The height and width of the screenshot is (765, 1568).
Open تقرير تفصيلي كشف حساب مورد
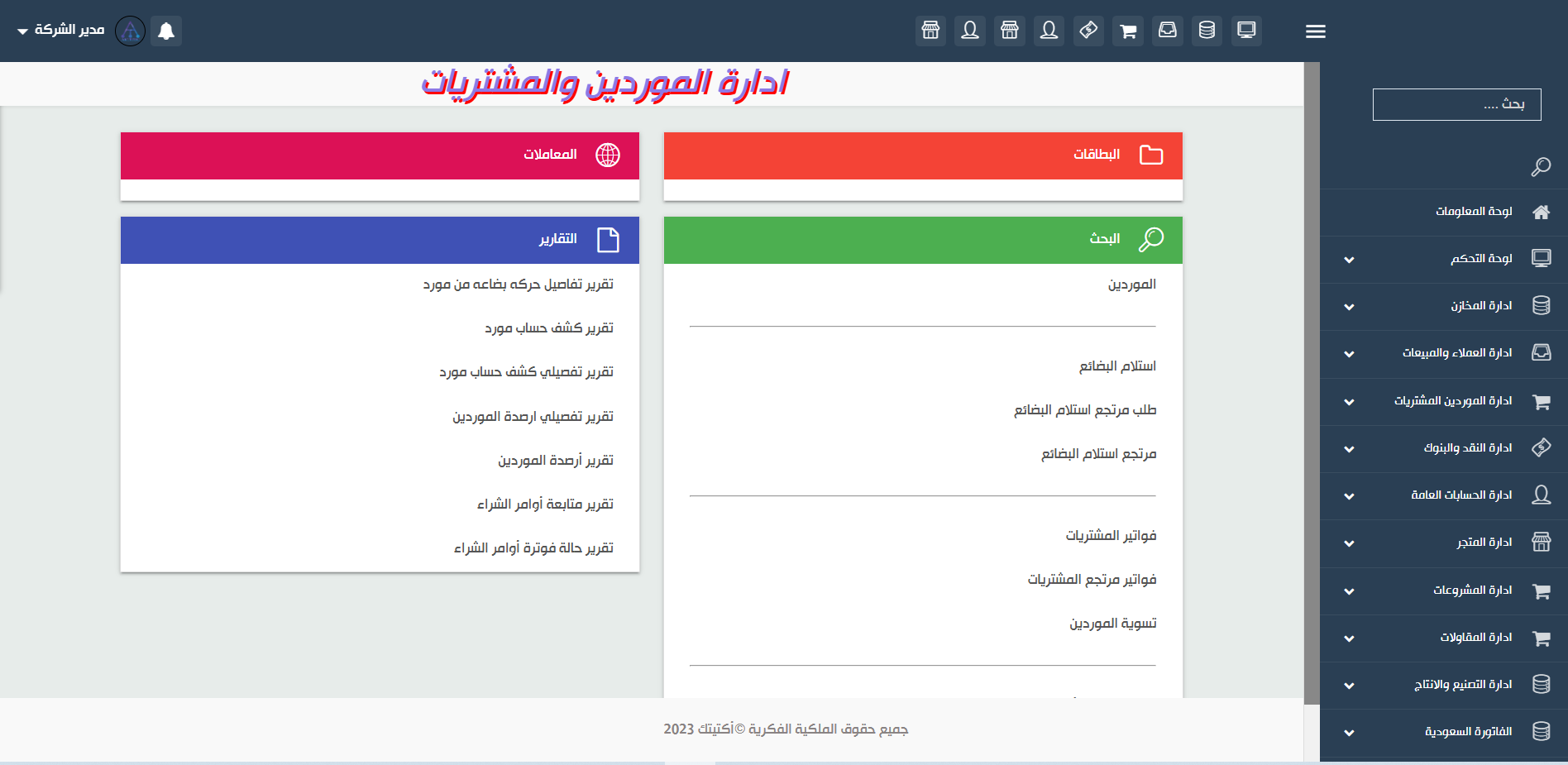526,371
